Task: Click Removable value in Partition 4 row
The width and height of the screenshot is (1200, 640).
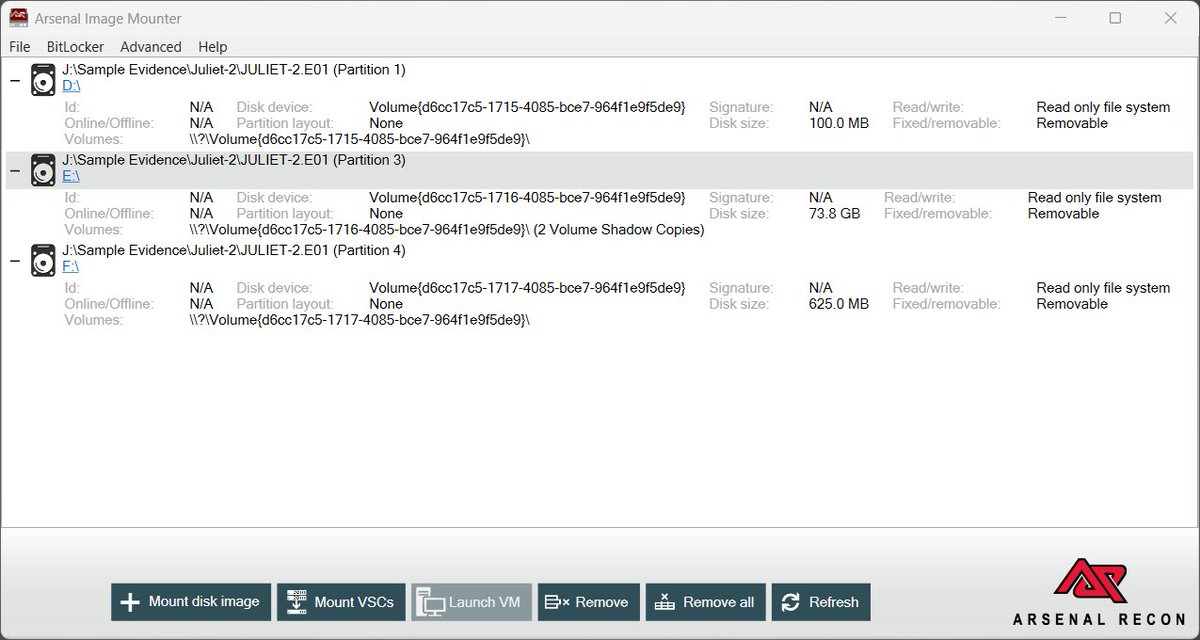Action: point(1072,303)
